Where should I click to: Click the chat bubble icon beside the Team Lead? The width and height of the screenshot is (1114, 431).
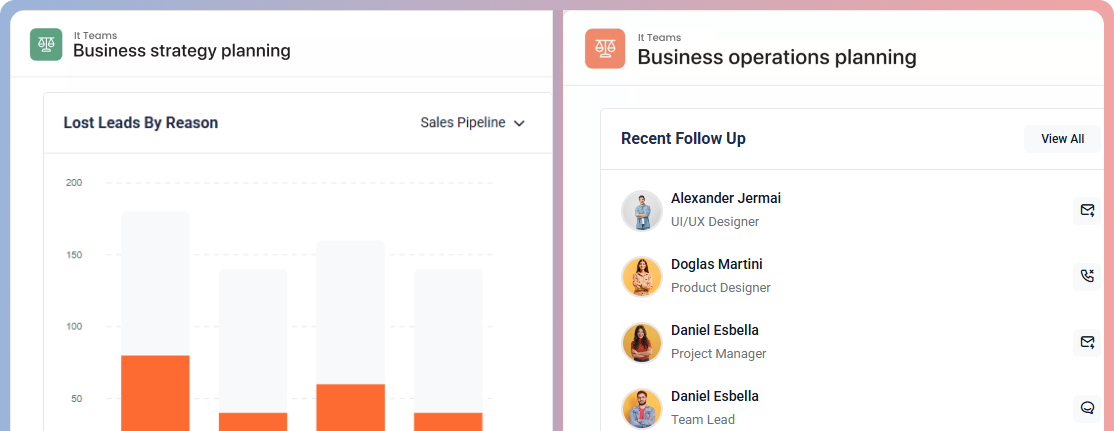1087,408
